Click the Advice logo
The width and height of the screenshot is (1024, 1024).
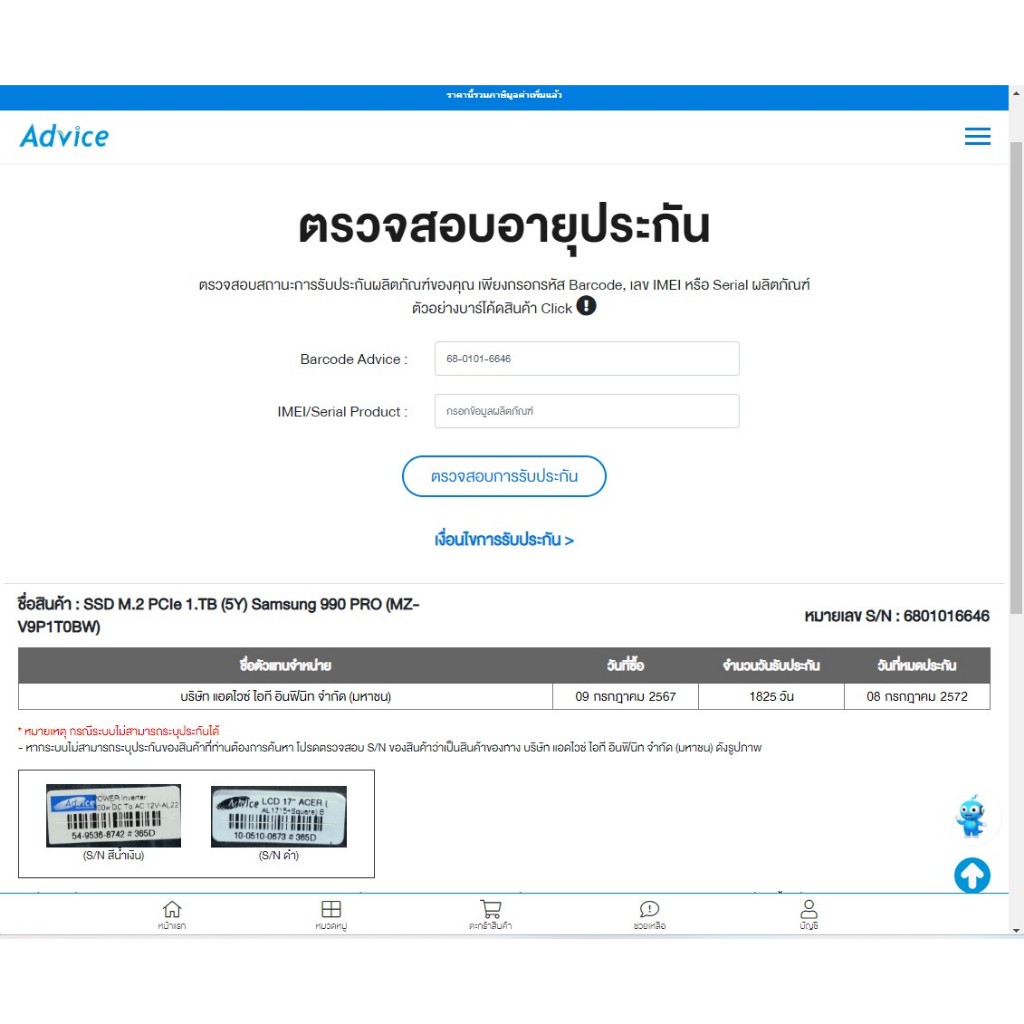(x=64, y=137)
